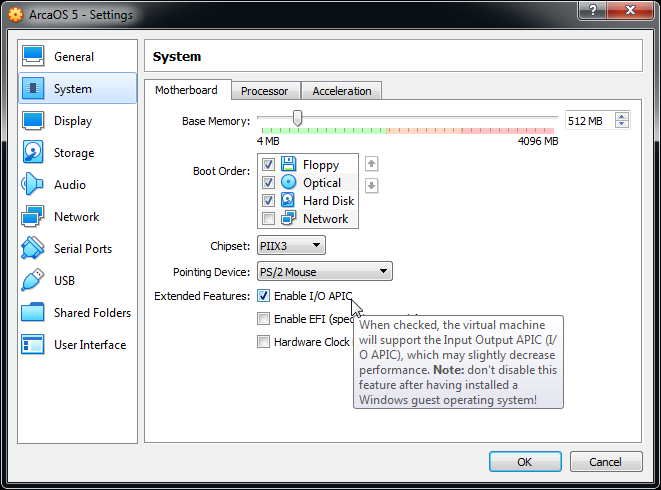Confirm settings with the OK button
This screenshot has height=490, width=661.
(x=525, y=462)
